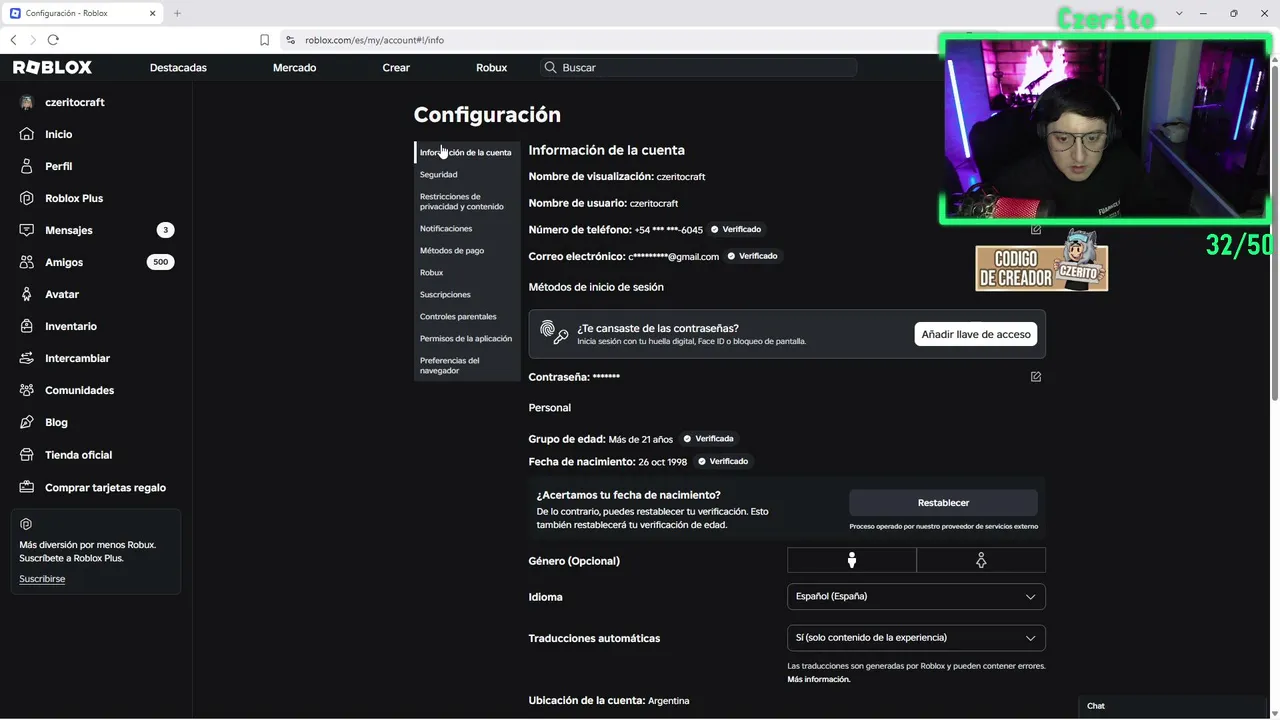Select the female gender option

981,560
